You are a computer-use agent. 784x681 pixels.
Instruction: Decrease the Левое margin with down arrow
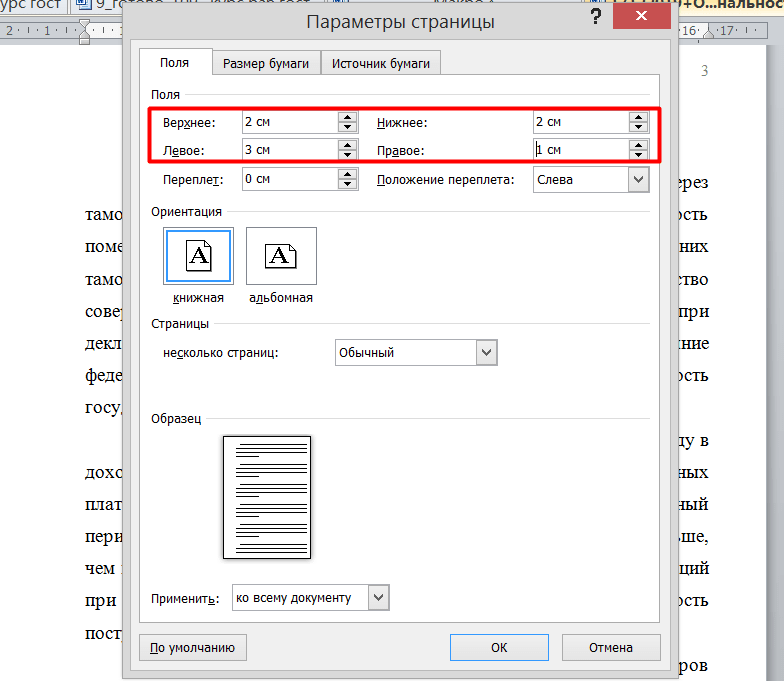coord(348,155)
